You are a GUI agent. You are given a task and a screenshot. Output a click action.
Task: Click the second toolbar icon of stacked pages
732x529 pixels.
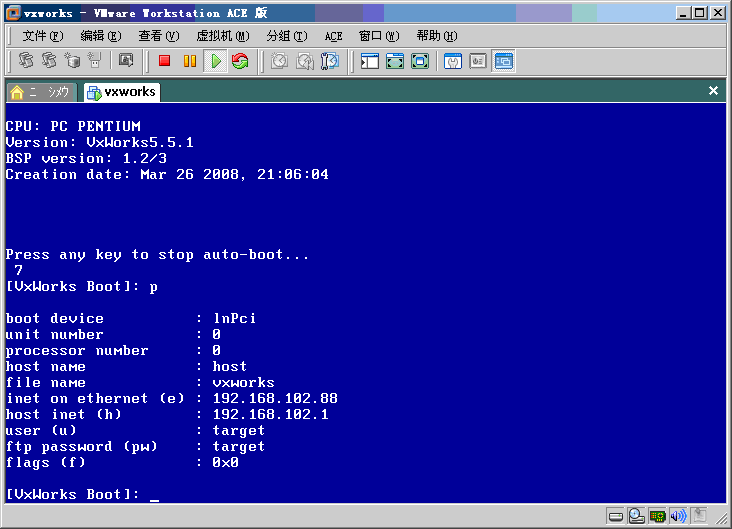49,60
